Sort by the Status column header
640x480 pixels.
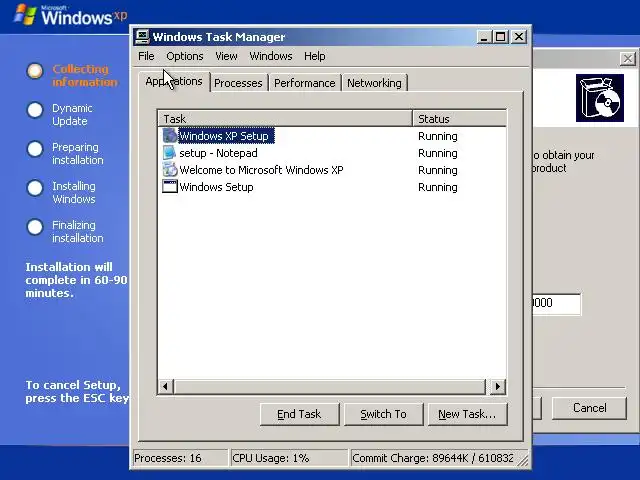pyautogui.click(x=460, y=119)
